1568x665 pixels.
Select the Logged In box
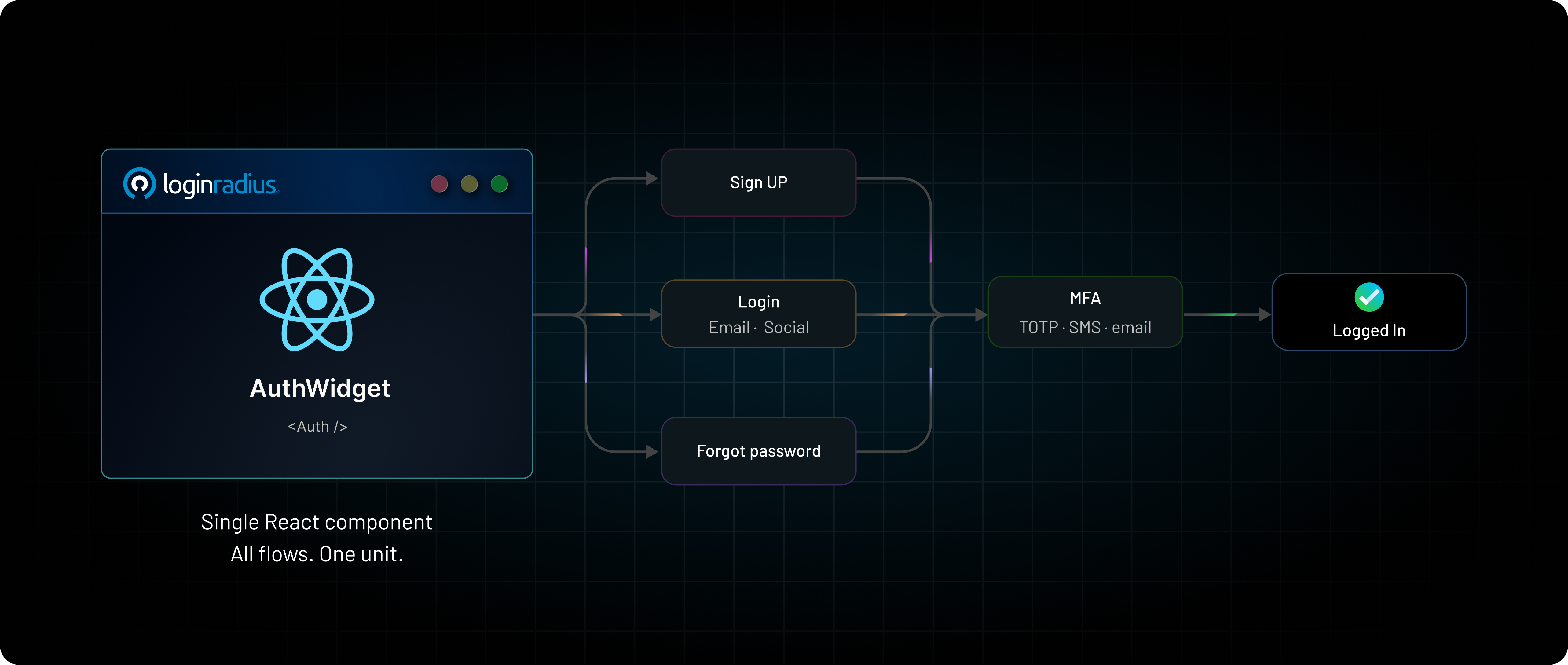click(1369, 312)
